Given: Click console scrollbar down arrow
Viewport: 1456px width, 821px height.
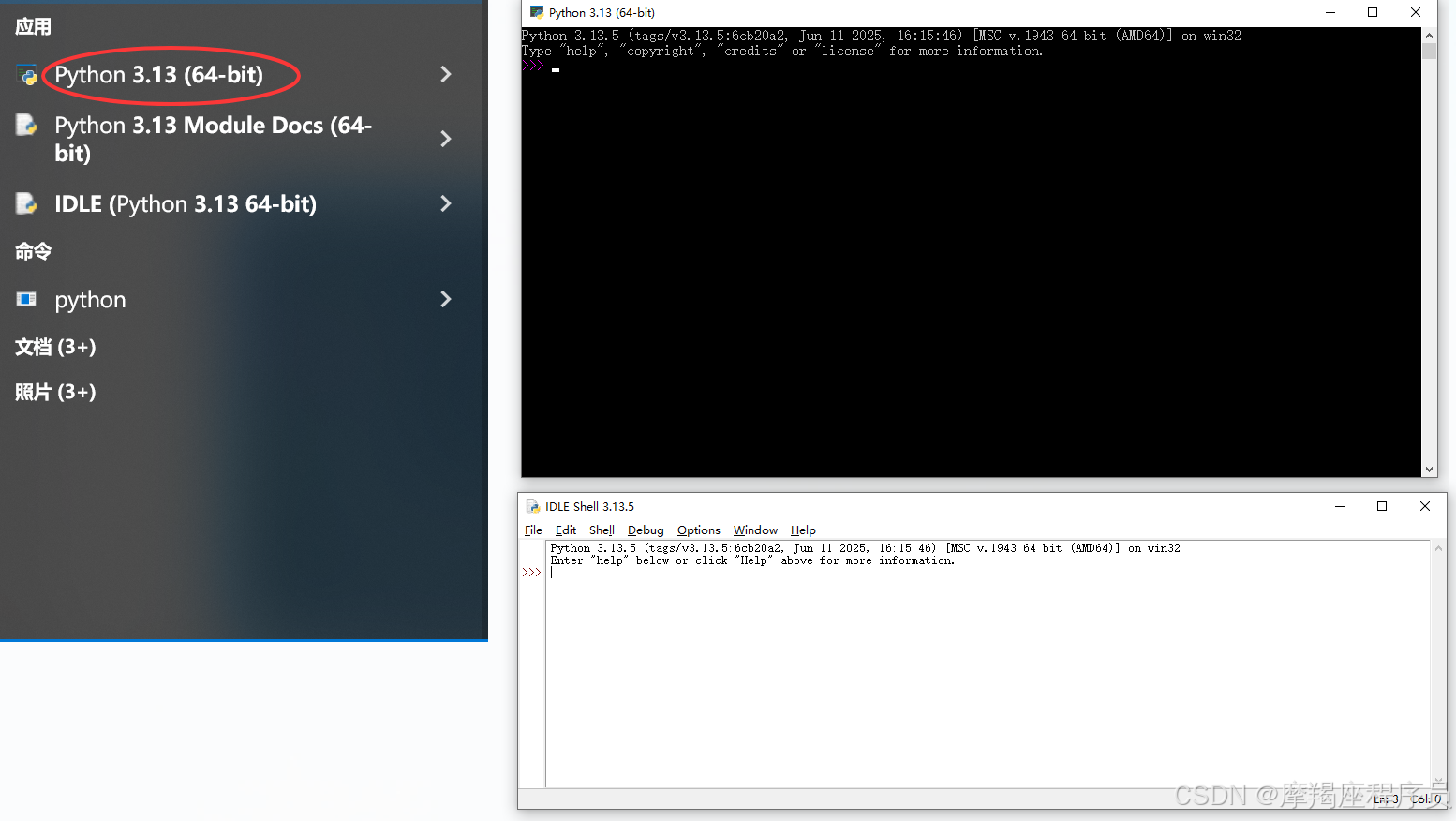Looking at the screenshot, I should tap(1429, 470).
